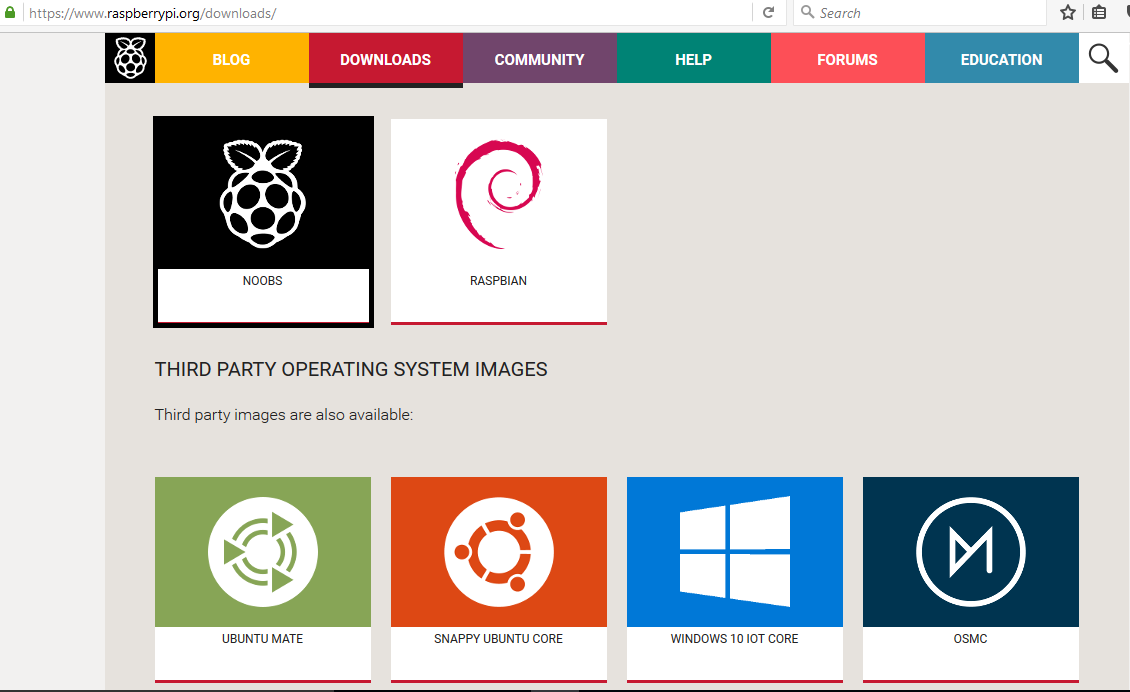
Task: Click the Raspberry Pi logo home icon
Action: click(130, 58)
